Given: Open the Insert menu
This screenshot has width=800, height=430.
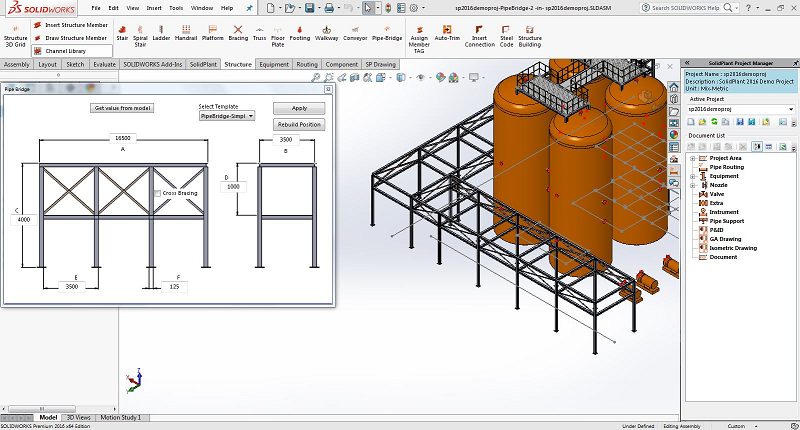Looking at the screenshot, I should (154, 8).
